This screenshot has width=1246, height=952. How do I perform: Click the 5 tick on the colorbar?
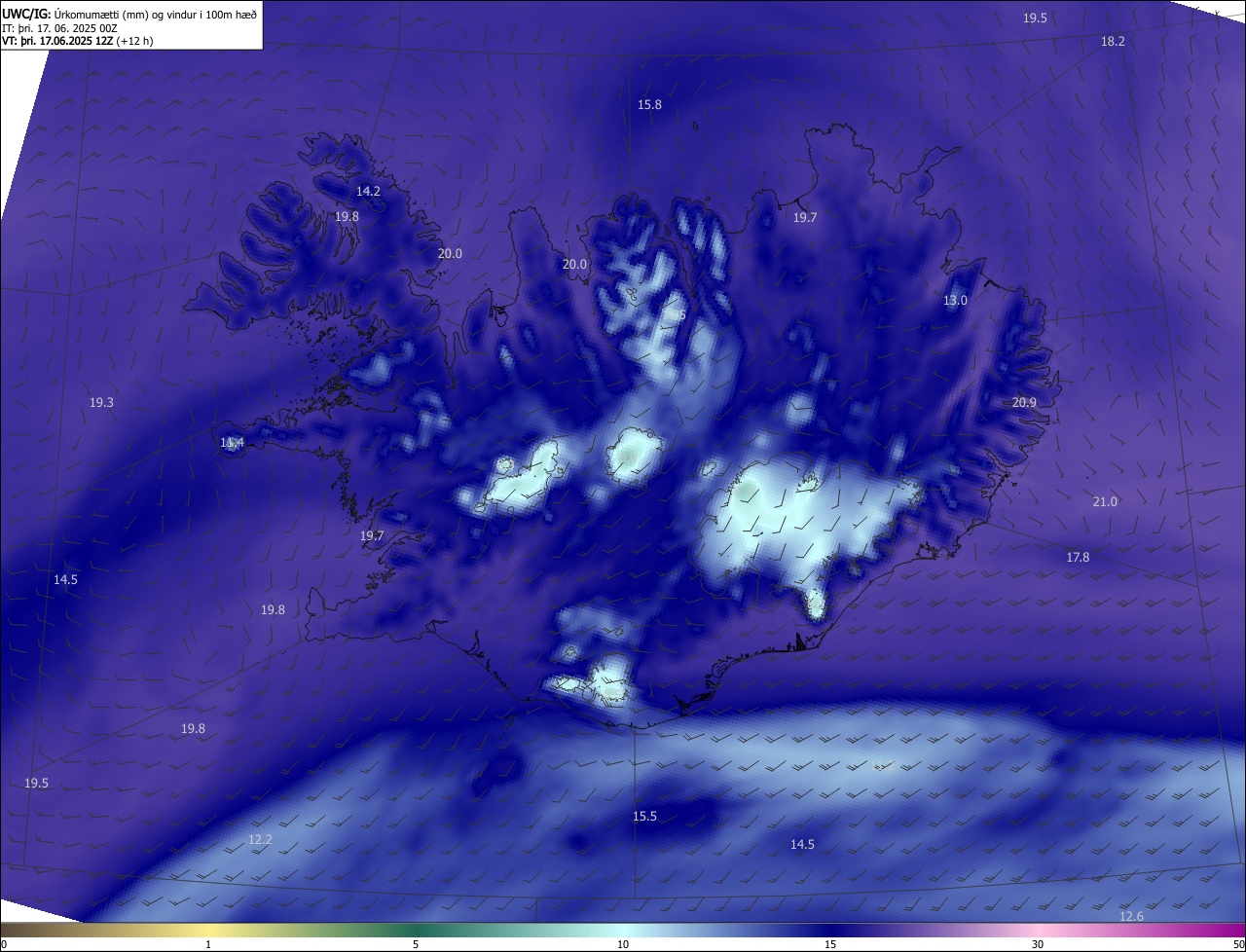pyautogui.click(x=416, y=944)
